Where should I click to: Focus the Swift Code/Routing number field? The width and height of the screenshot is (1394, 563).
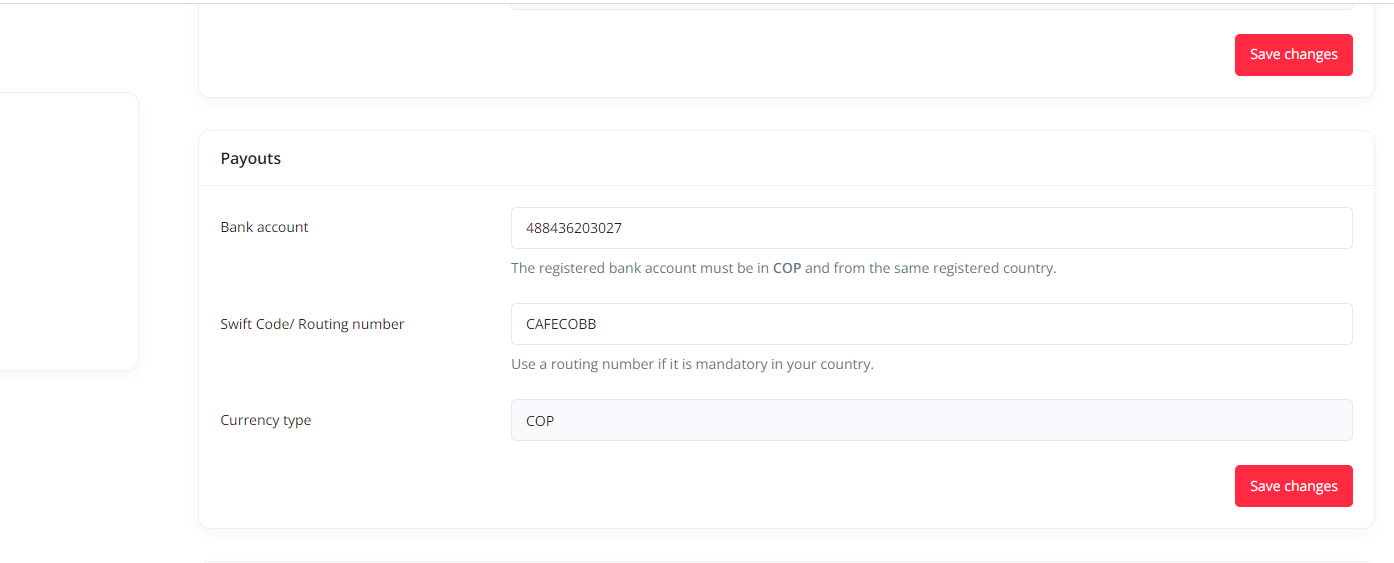[931, 324]
